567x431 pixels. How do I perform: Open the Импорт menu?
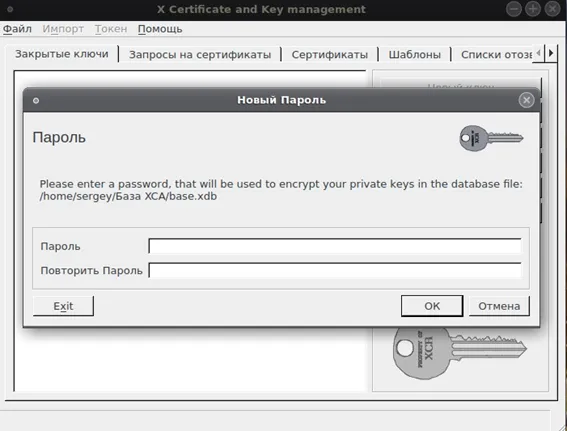(x=63, y=29)
